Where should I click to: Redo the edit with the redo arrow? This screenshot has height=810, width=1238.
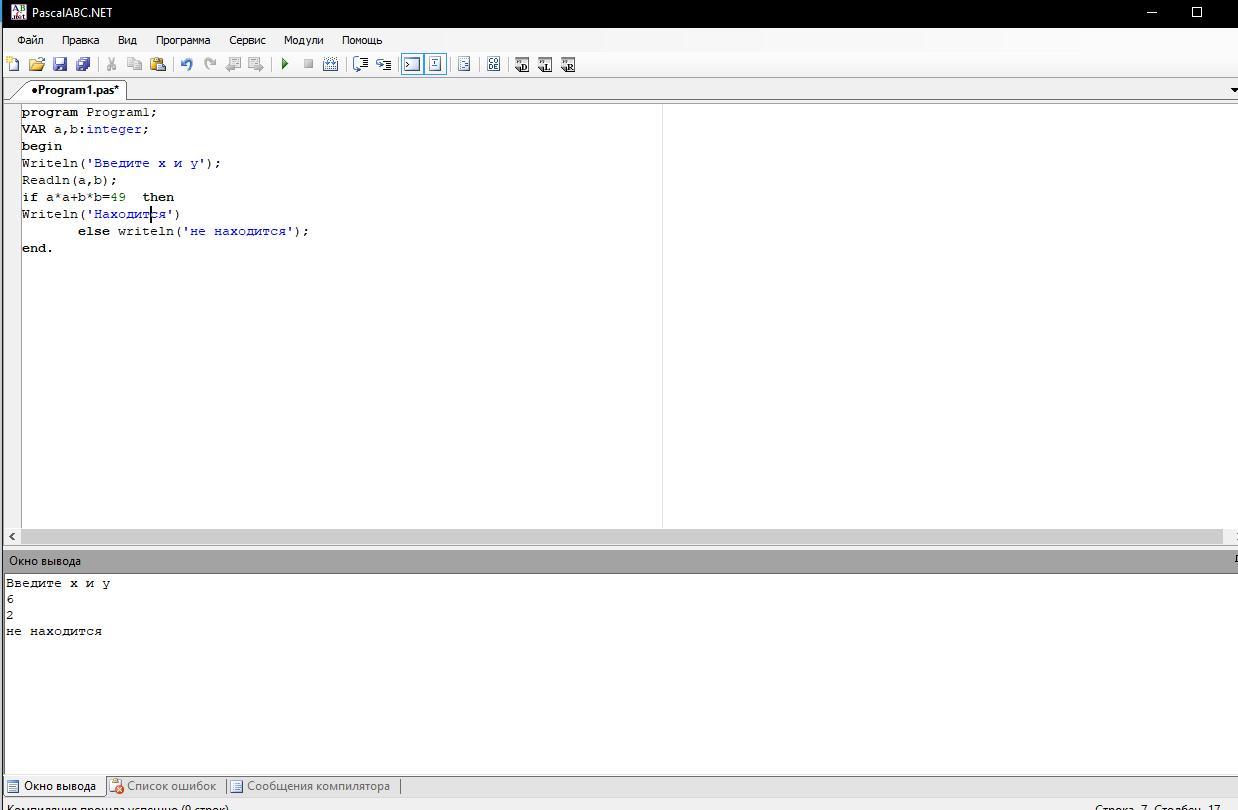pos(210,64)
